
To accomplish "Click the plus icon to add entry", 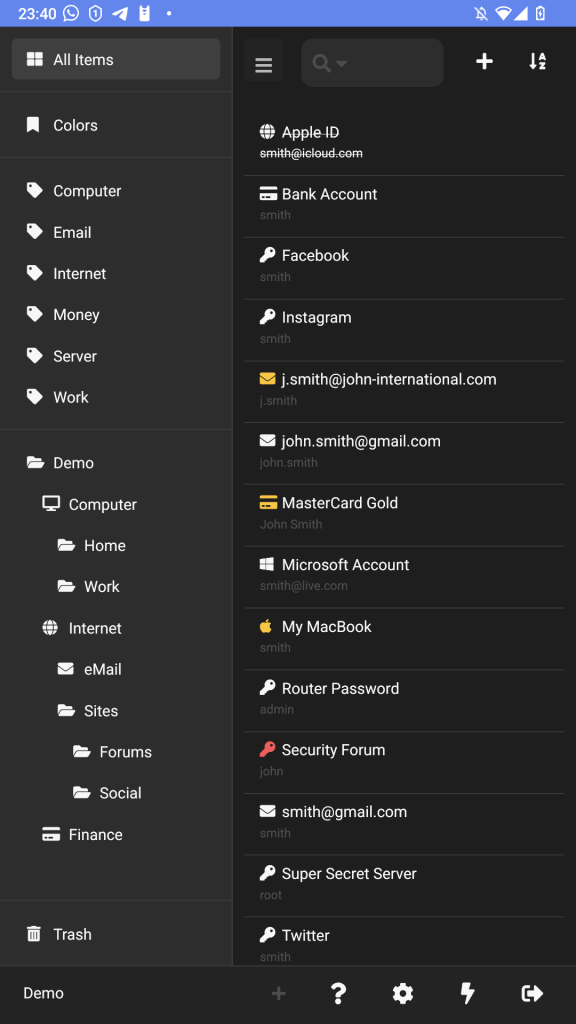I will pos(484,61).
